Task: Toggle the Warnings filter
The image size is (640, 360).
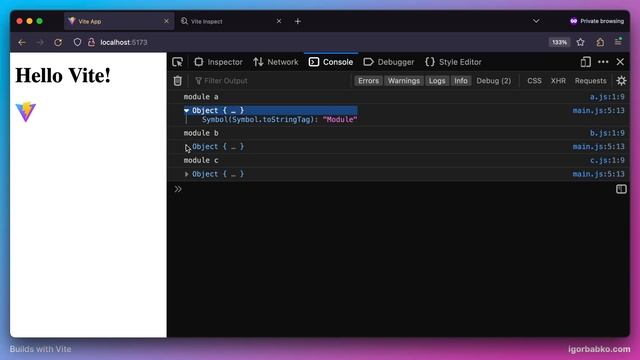Action: [404, 81]
